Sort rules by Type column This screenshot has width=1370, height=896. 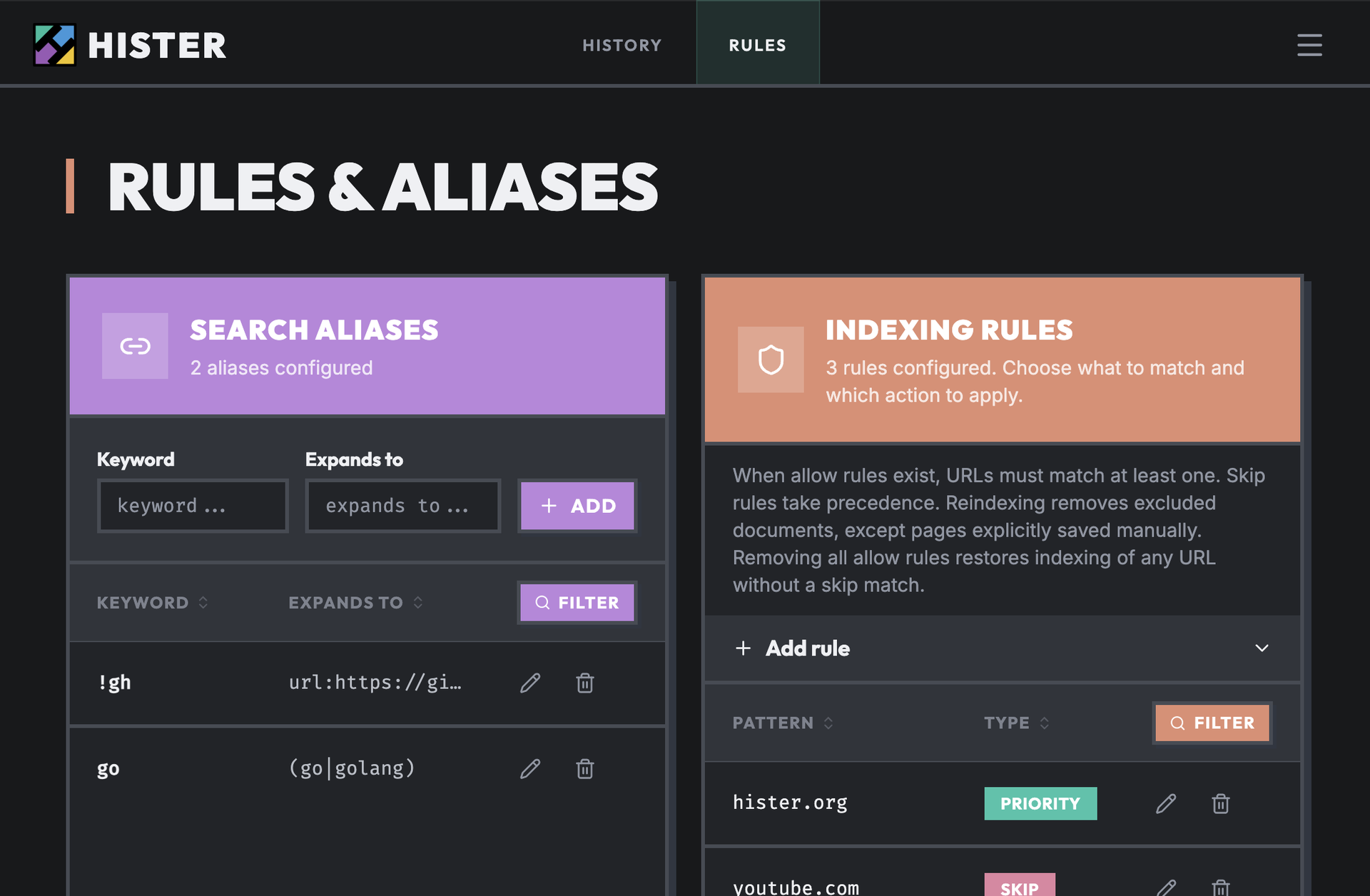coord(1017,723)
